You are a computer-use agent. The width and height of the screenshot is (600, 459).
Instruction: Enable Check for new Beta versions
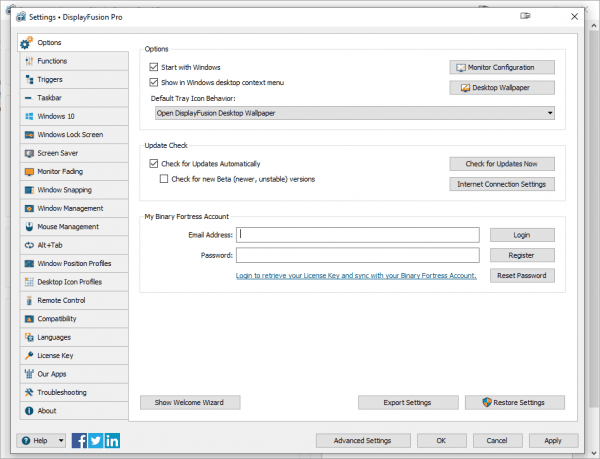(164, 179)
